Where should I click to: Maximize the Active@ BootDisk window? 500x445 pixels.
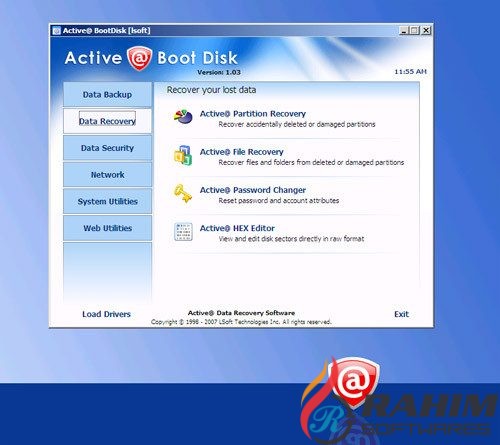coord(414,31)
